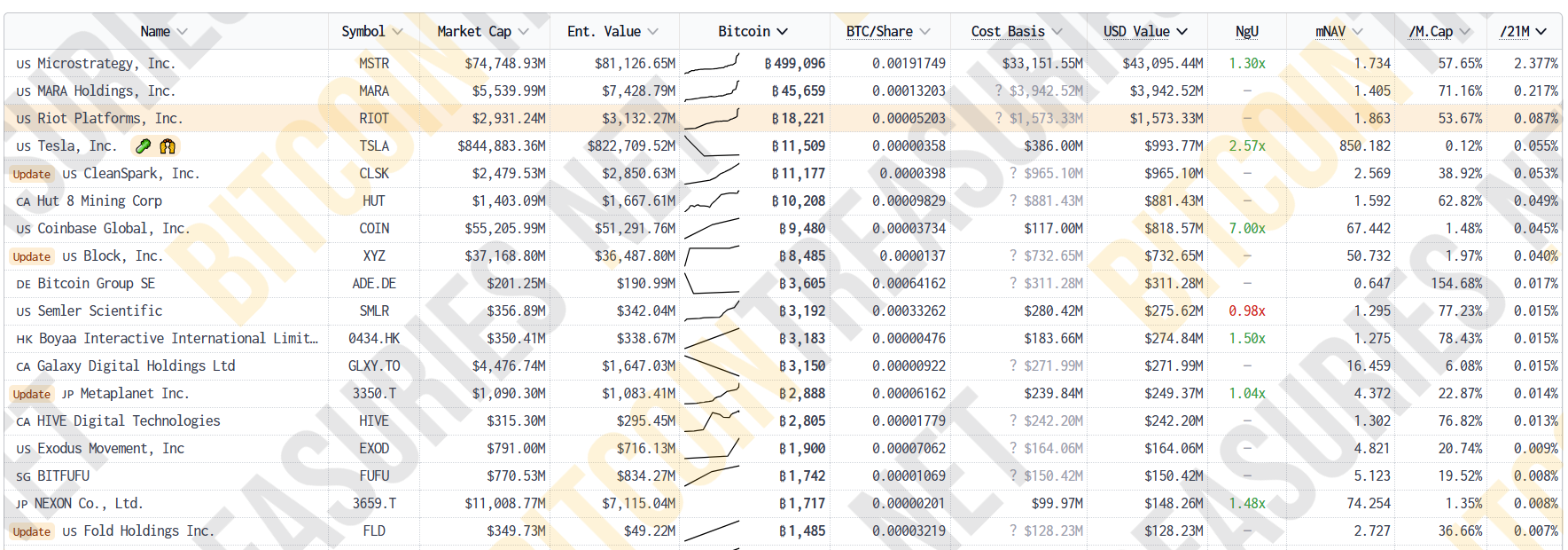Click the question mark next to Block's $732.65M cost basis
This screenshot has height=550, width=1568.
point(1013,255)
